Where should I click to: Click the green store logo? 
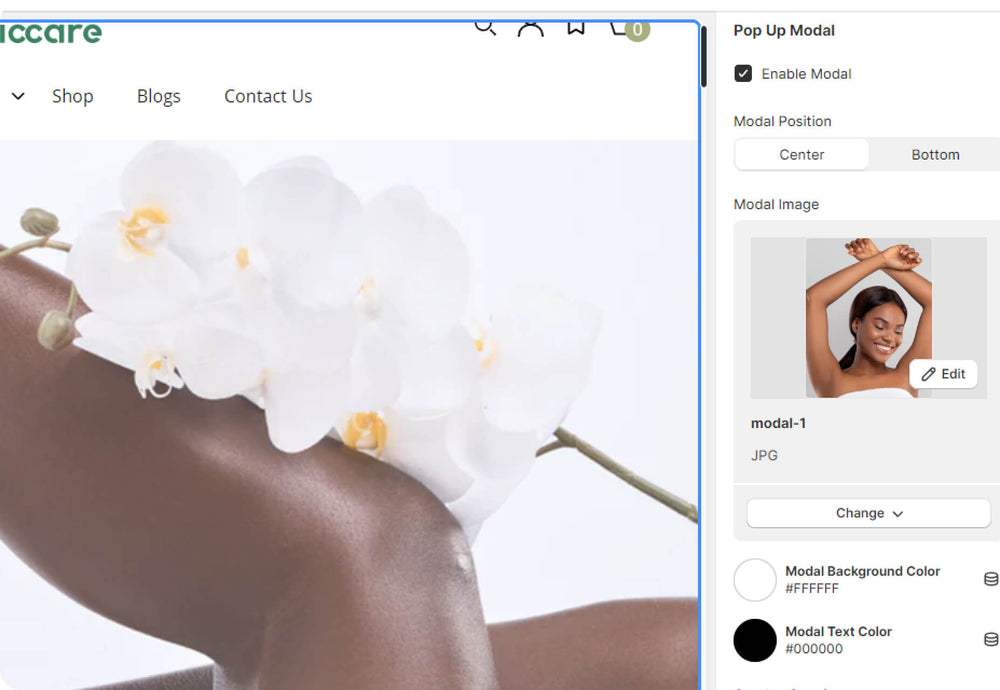tap(50, 33)
